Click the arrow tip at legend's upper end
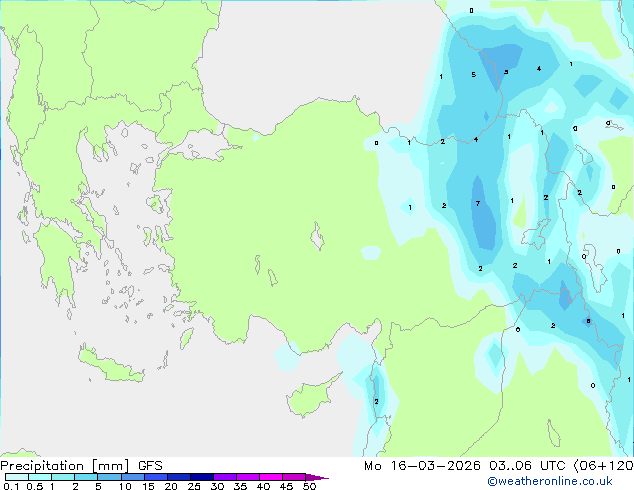Viewport: 634px width, 490px height. (317, 477)
